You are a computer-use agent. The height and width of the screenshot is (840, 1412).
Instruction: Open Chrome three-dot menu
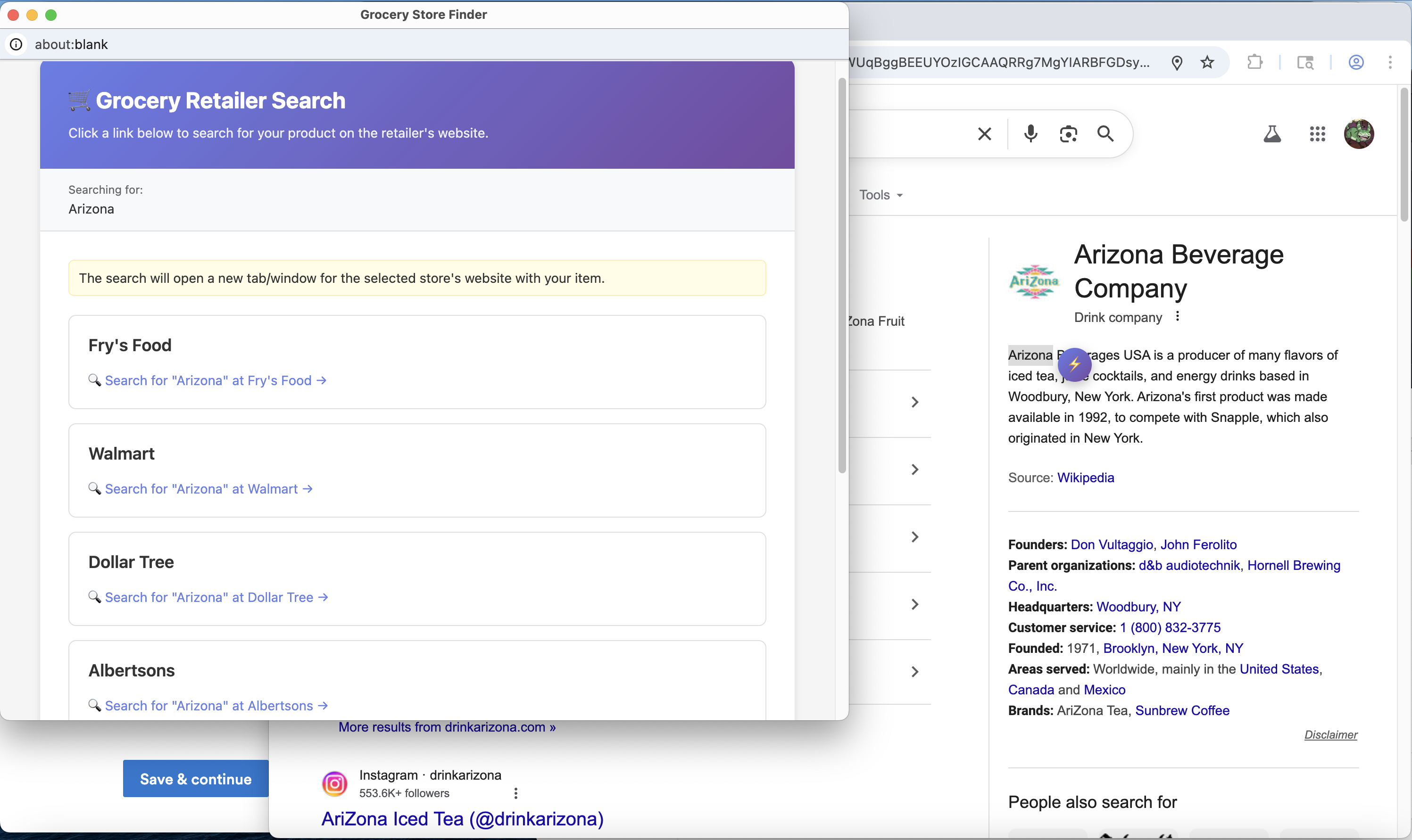point(1389,62)
